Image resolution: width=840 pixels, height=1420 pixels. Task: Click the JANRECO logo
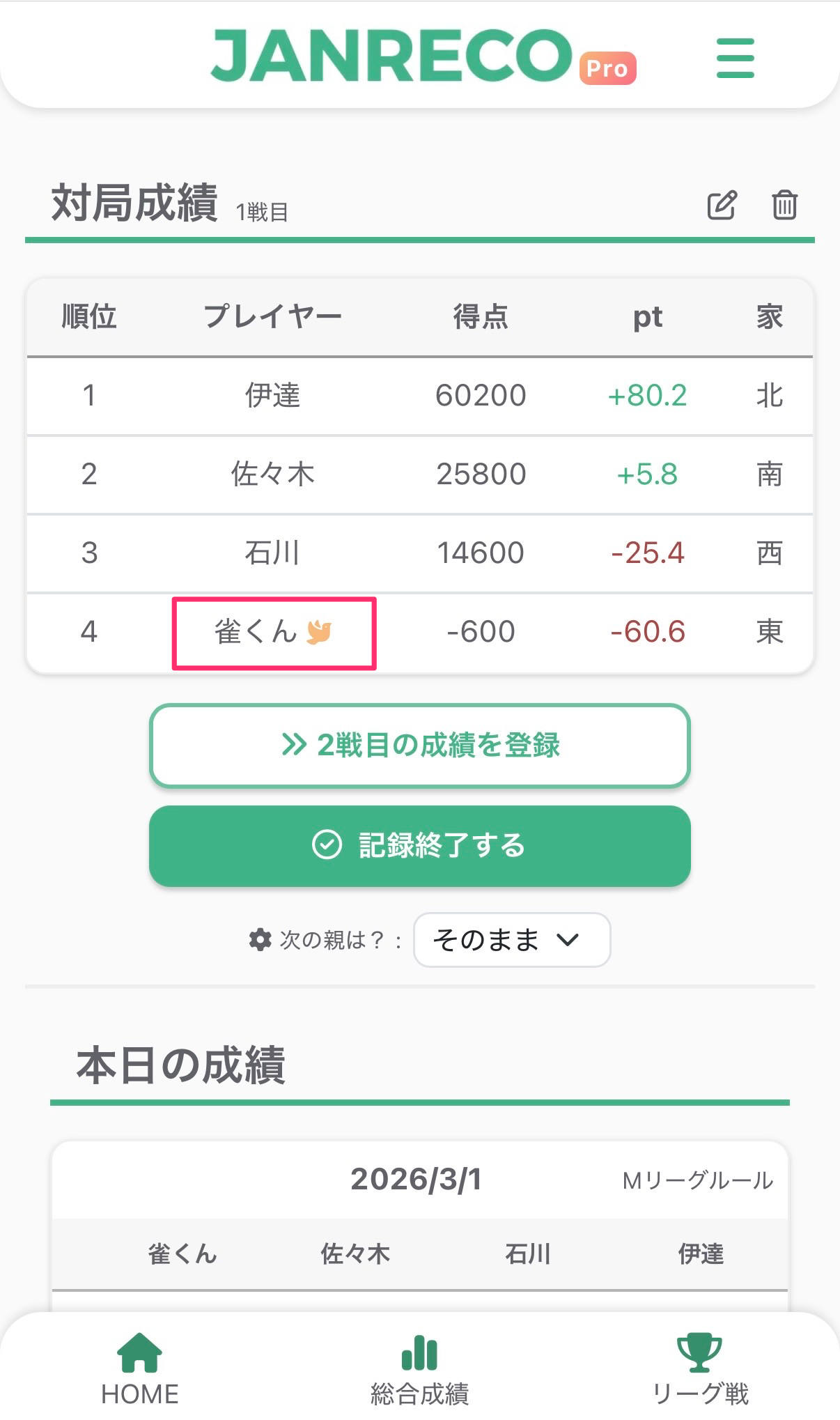391,56
